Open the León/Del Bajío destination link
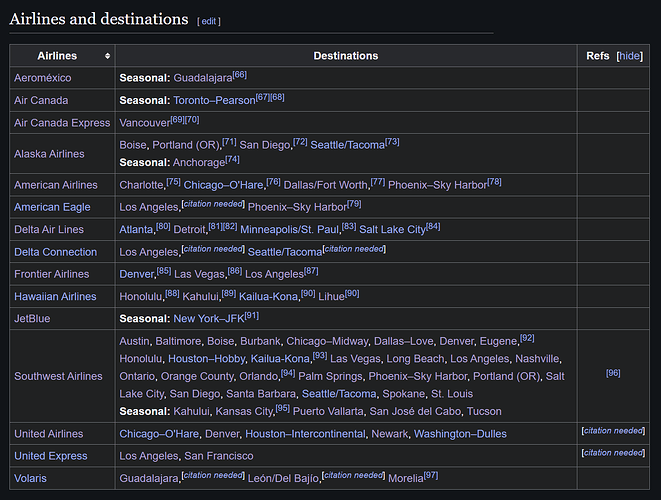Viewport: 661px width, 500px height. click(x=283, y=478)
